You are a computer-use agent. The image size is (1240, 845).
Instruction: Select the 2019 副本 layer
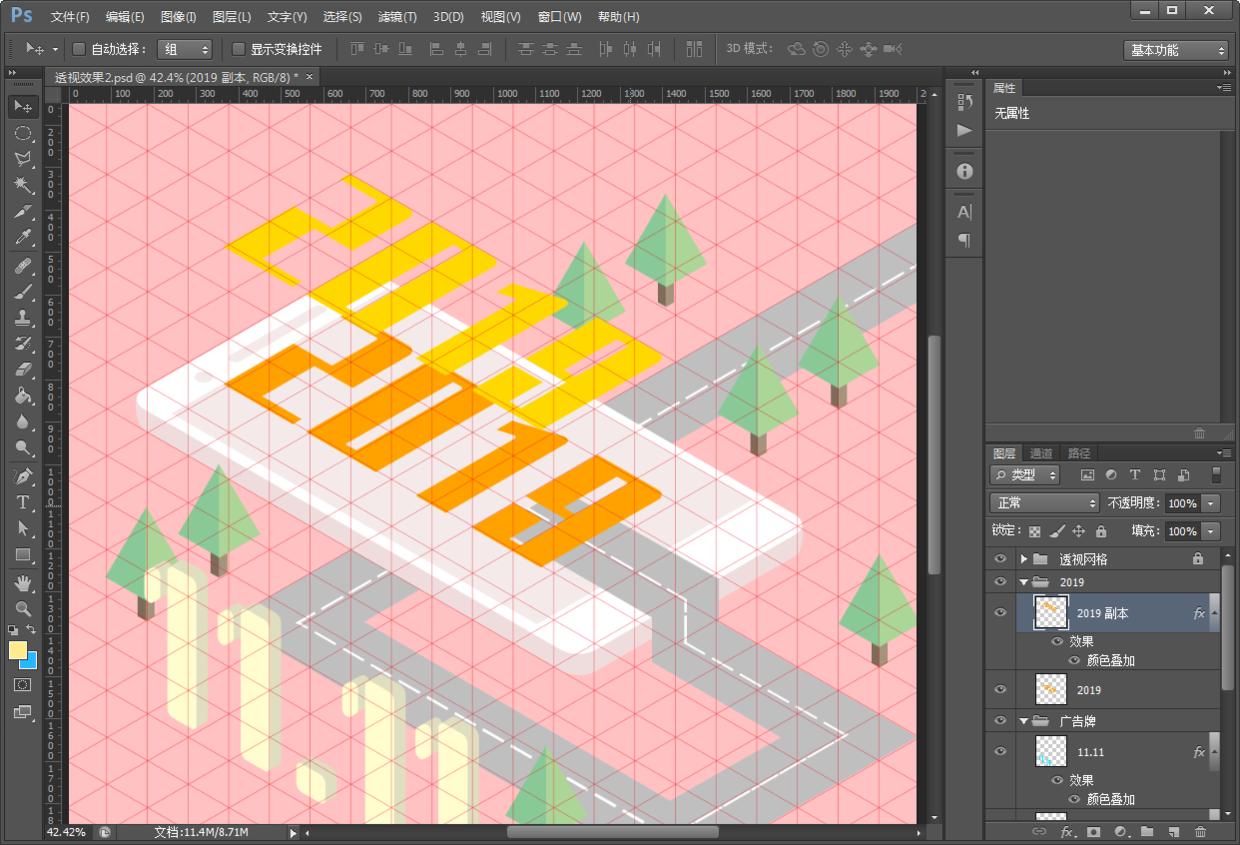coord(1102,613)
